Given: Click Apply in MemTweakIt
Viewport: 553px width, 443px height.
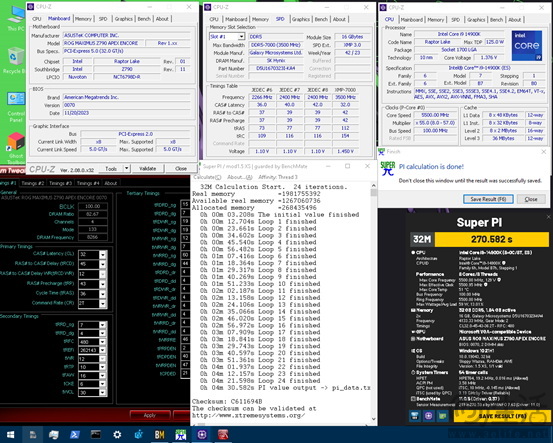Looking at the screenshot, I should click(x=150, y=415).
